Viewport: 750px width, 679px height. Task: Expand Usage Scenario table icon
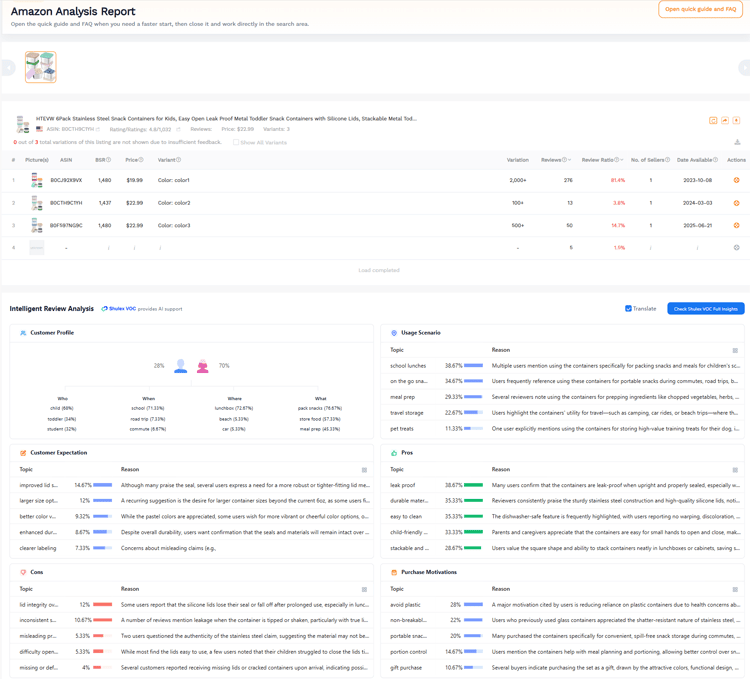735,350
